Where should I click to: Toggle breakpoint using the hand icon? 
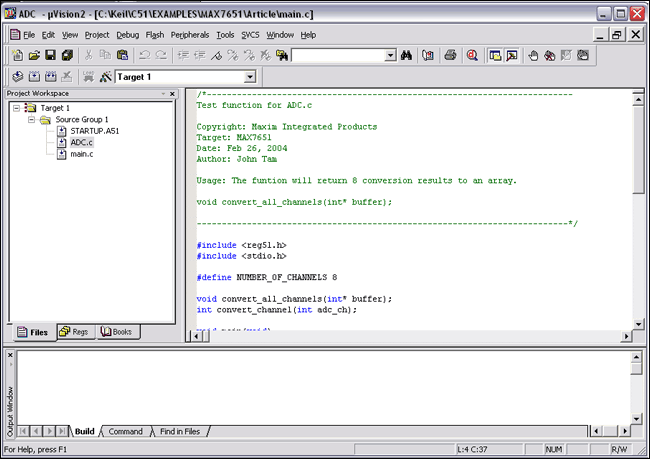click(534, 55)
